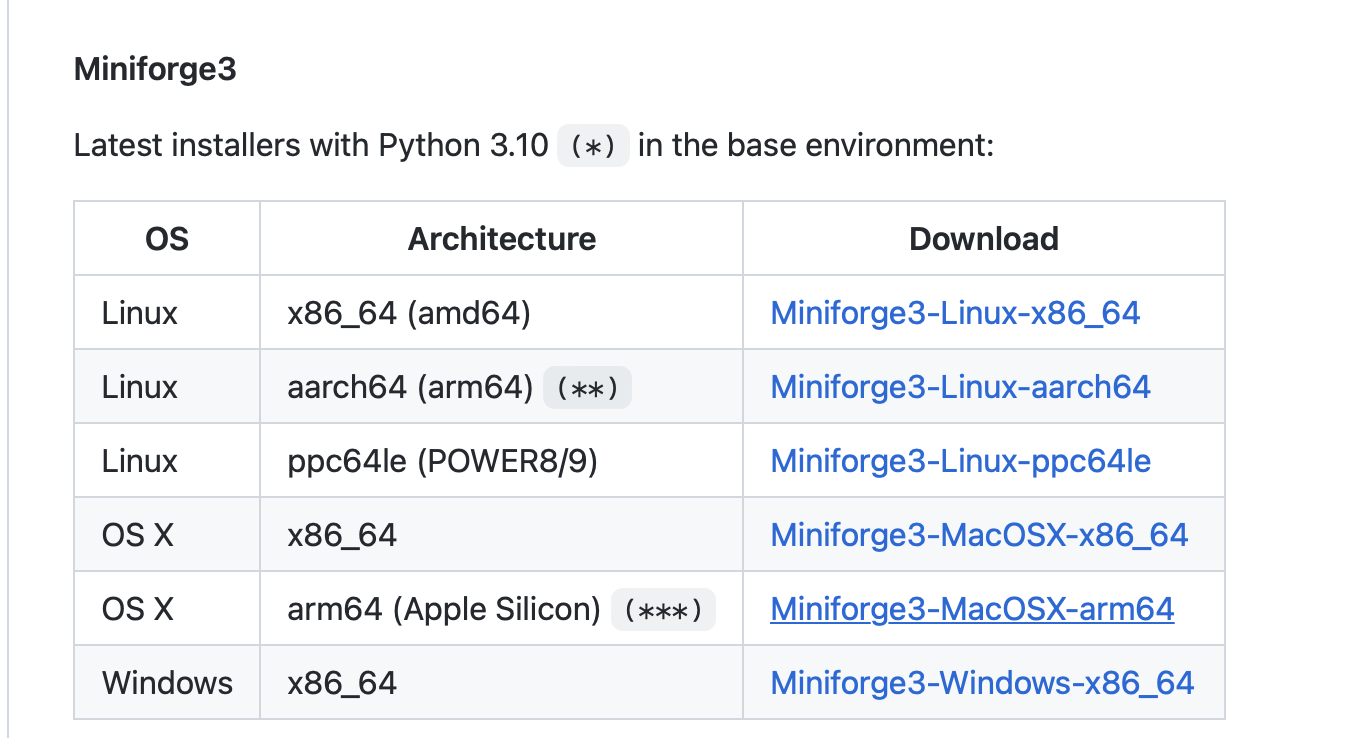Click the x86_64 architecture cell in Windows row
Viewport: 1372px width, 738px height.
pos(342,683)
